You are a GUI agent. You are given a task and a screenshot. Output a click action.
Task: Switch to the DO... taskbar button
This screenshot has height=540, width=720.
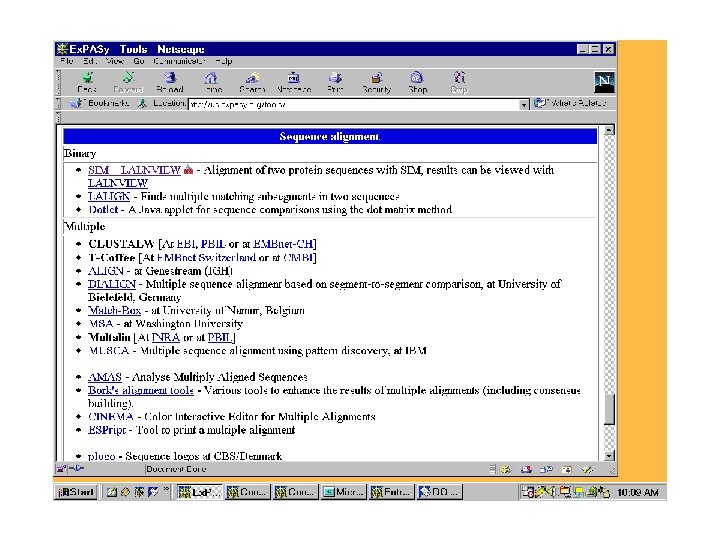click(x=439, y=492)
